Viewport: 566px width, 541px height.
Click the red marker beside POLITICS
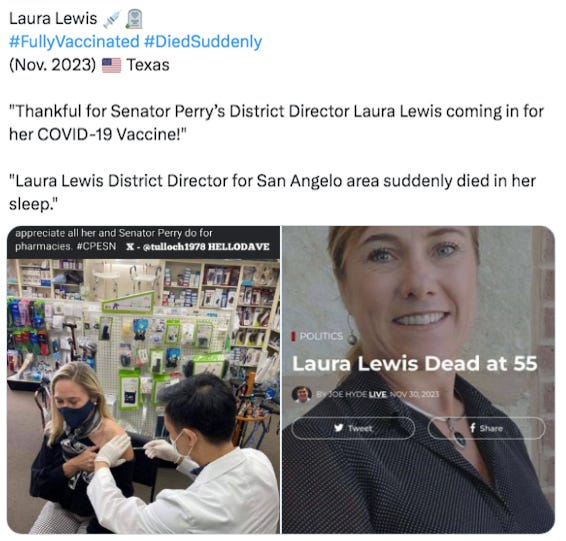pos(293,336)
